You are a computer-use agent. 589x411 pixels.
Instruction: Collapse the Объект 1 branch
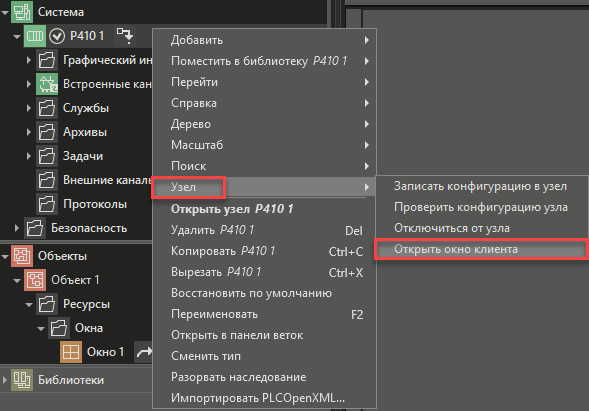pos(17,281)
